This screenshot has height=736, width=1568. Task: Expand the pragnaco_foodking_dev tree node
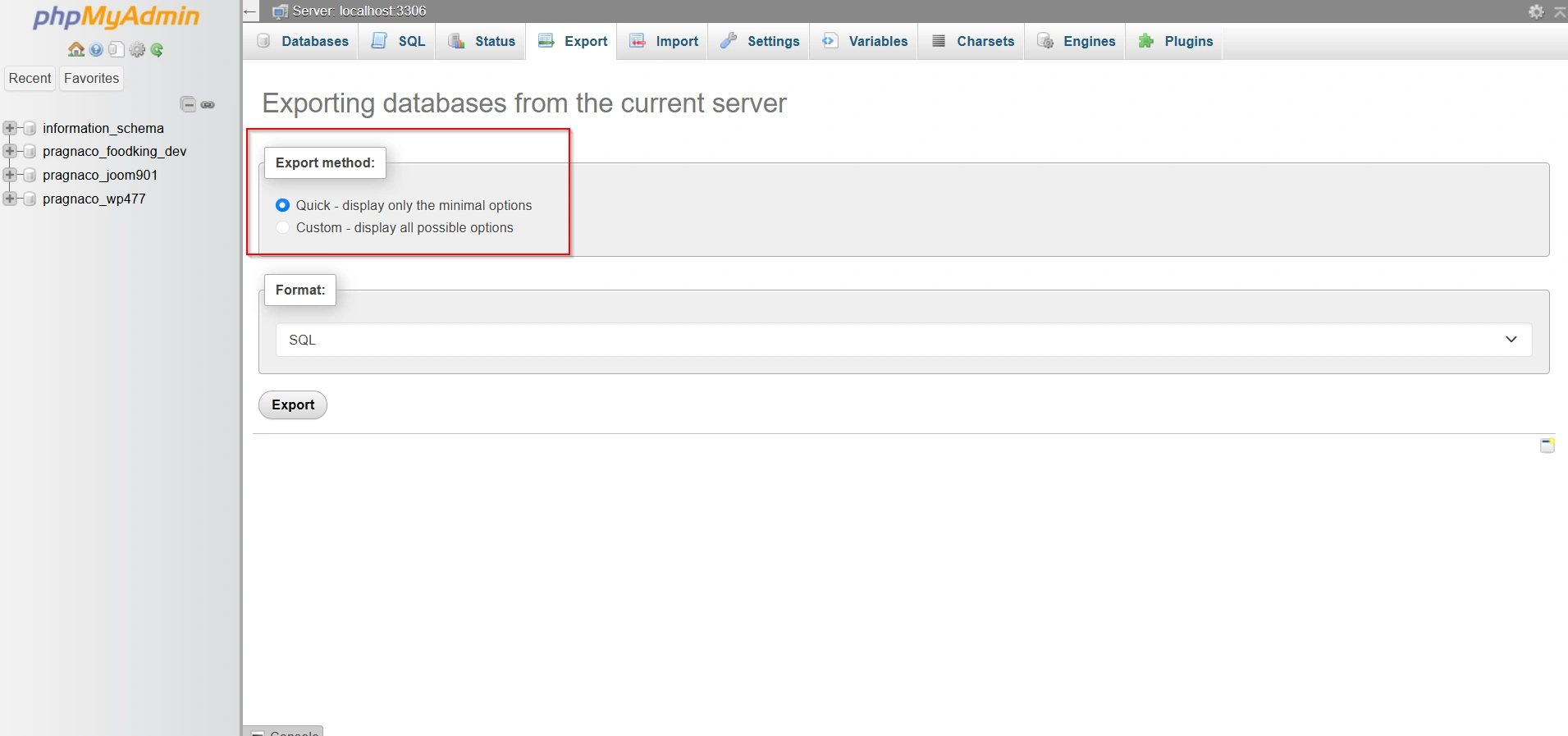coord(10,152)
